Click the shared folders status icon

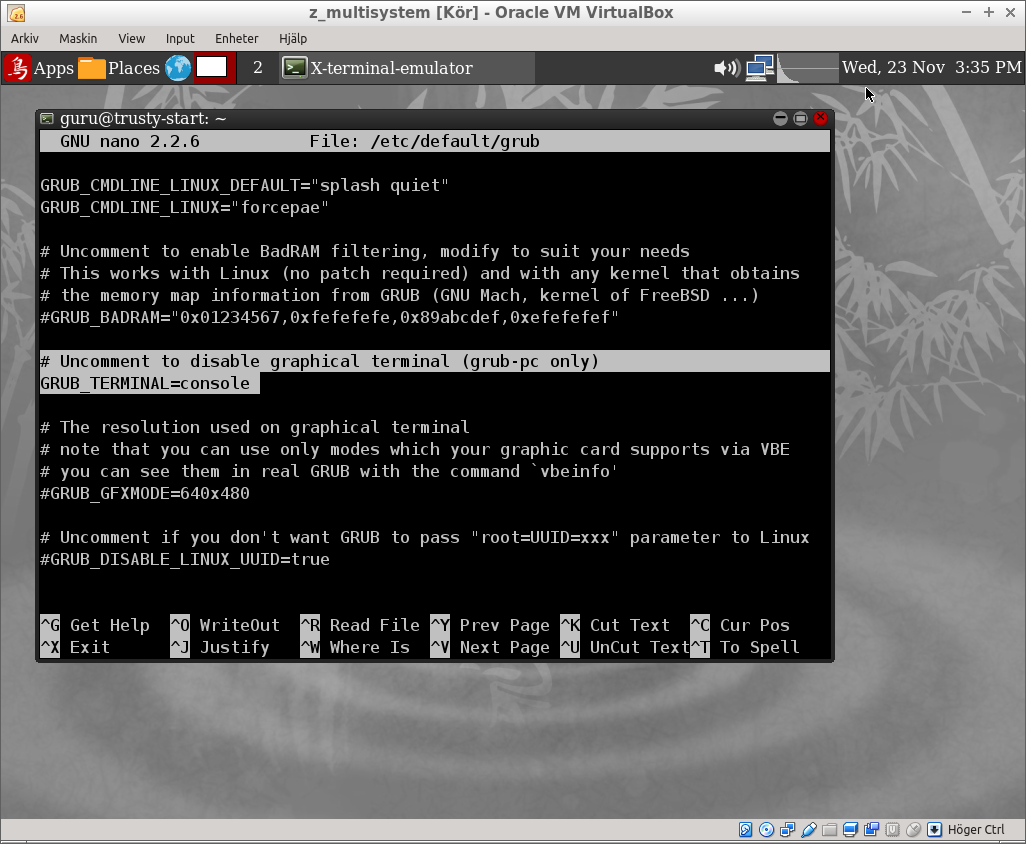pos(830,830)
